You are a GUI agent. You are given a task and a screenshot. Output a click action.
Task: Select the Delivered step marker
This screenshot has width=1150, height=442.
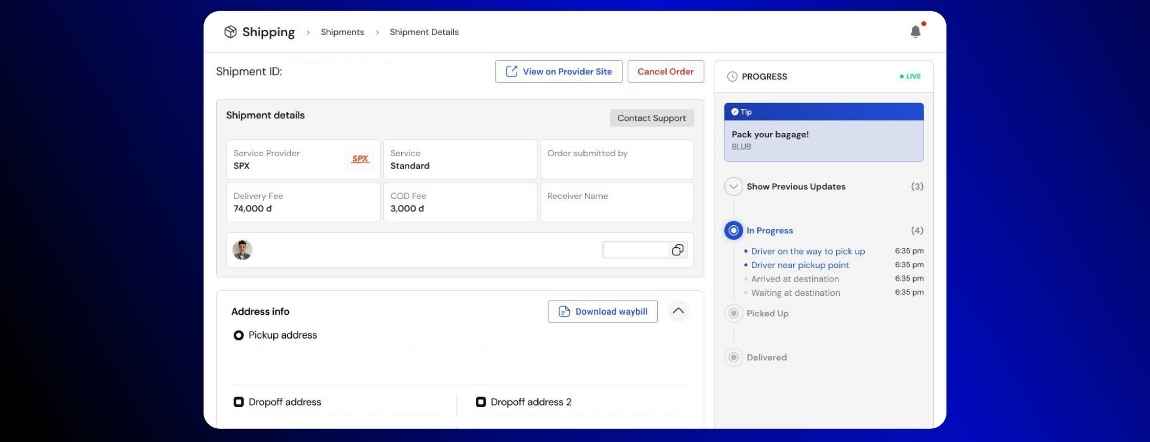733,357
